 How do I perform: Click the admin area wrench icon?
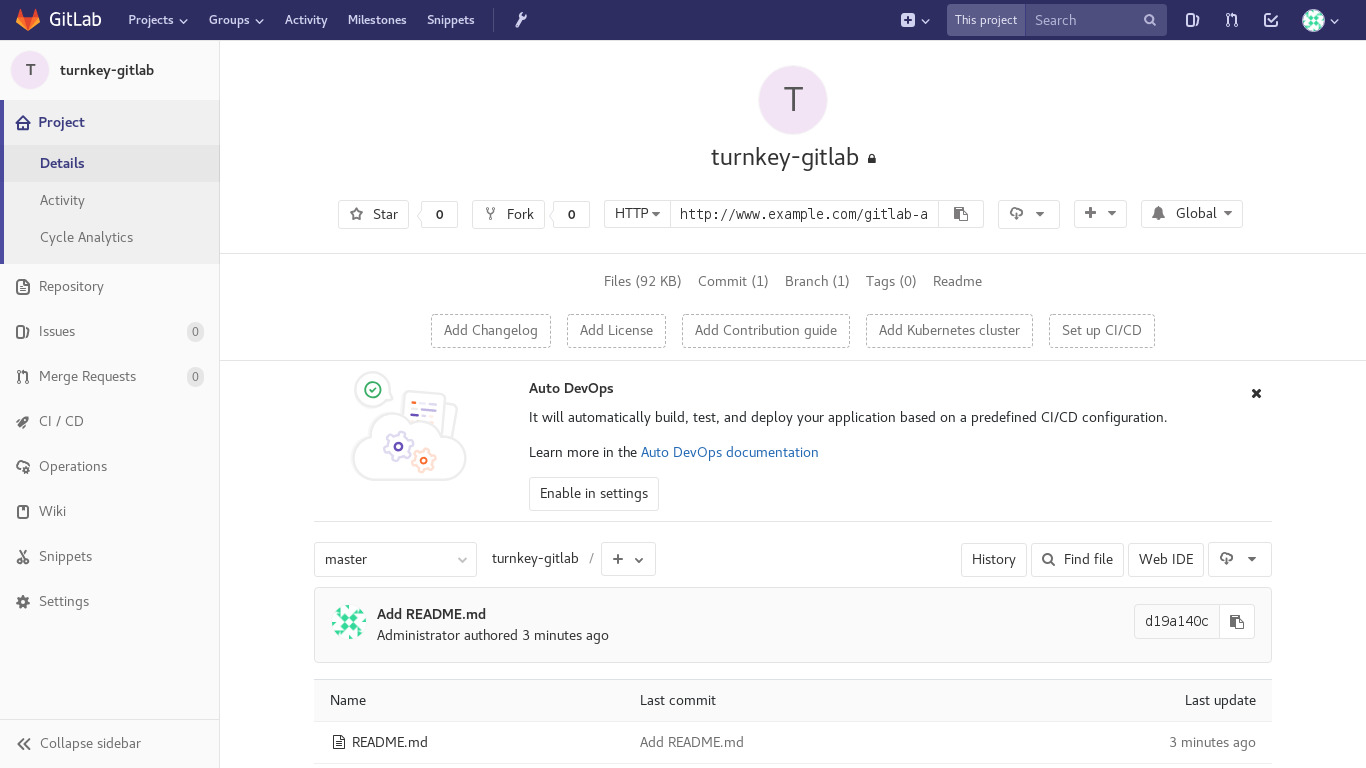click(x=521, y=20)
